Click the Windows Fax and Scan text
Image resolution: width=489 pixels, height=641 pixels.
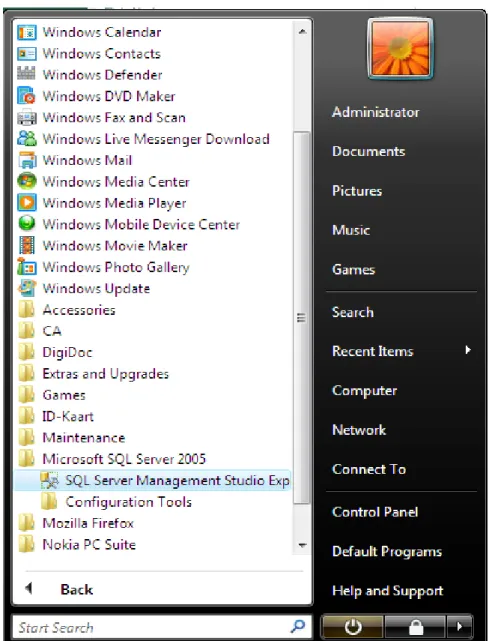114,118
